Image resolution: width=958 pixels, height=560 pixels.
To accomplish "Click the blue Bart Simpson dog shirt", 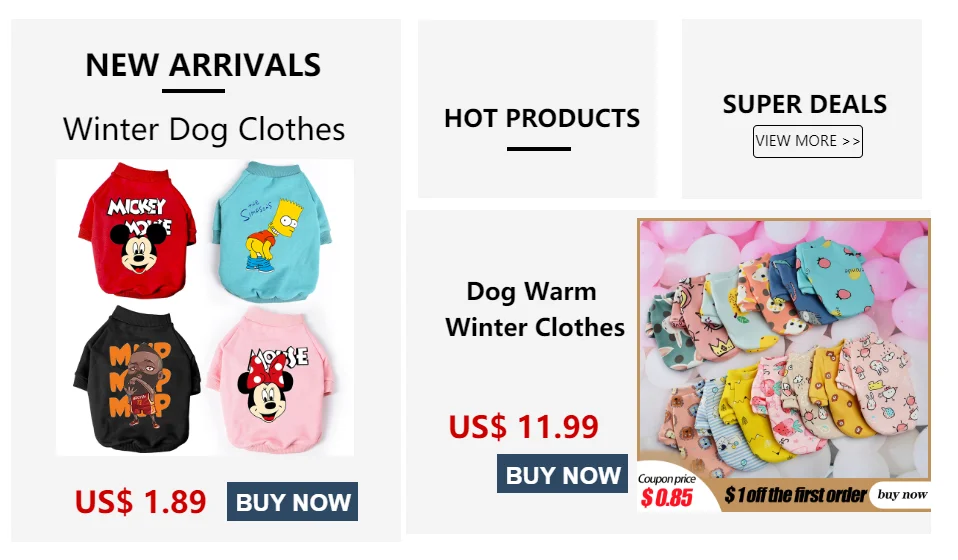I will [x=272, y=232].
